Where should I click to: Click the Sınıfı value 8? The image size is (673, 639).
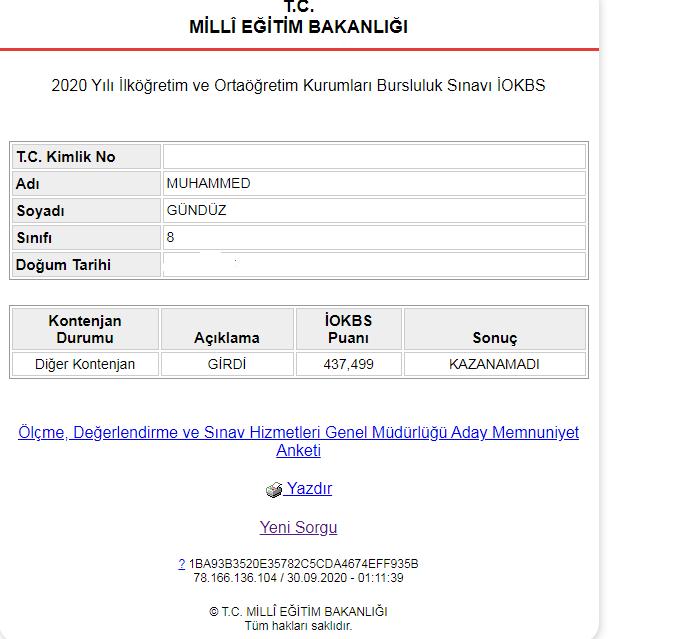[x=374, y=237]
